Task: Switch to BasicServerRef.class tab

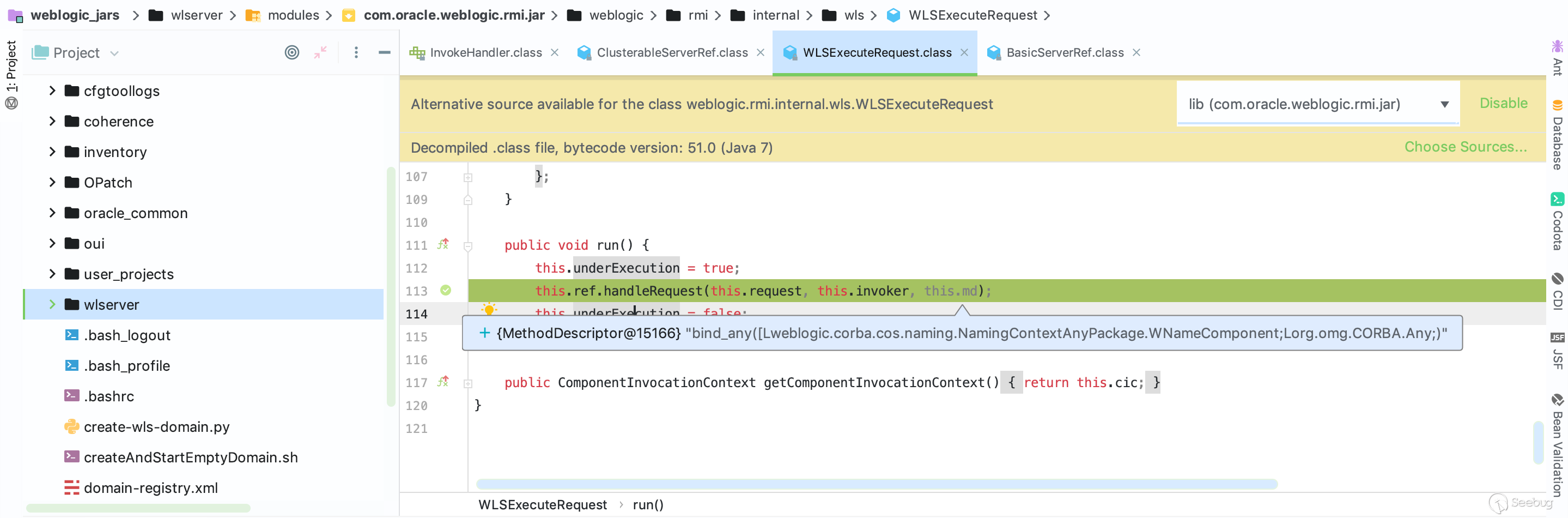Action: 1064,52
